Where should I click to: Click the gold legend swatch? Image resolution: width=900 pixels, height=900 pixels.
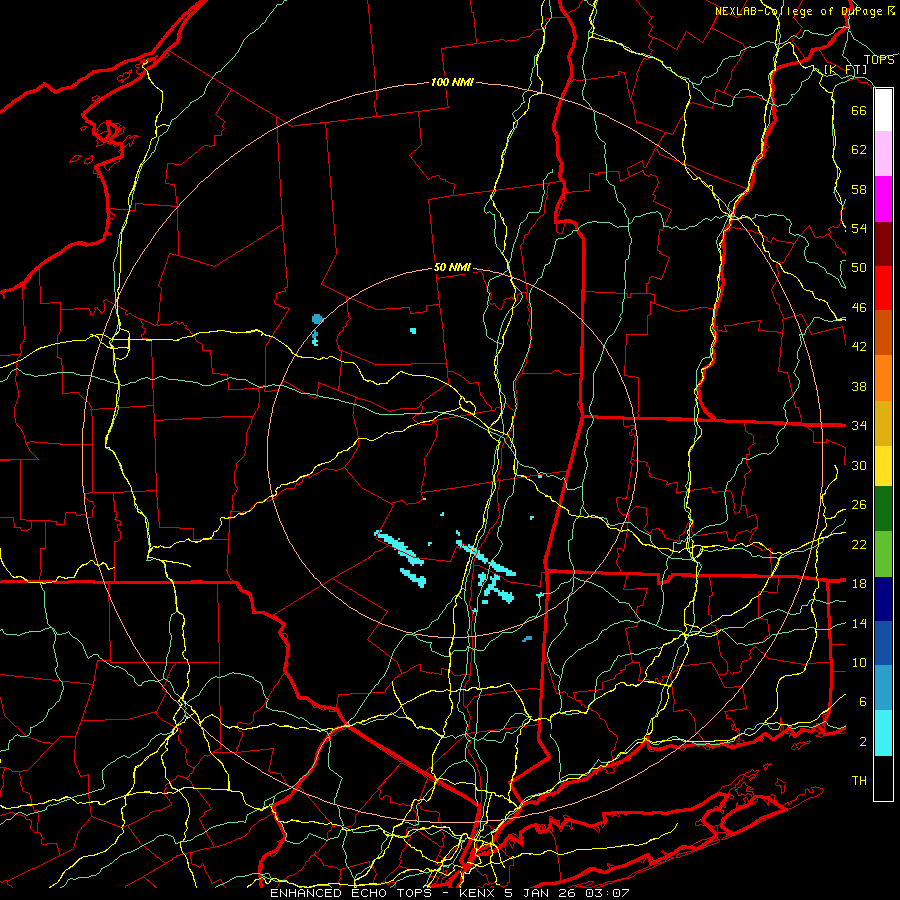[x=883, y=423]
